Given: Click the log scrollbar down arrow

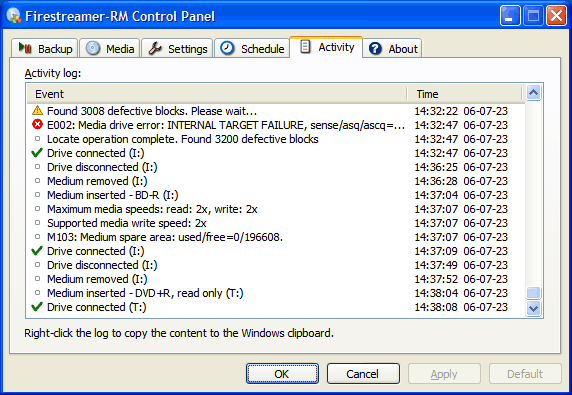Looking at the screenshot, I should 533,309.
